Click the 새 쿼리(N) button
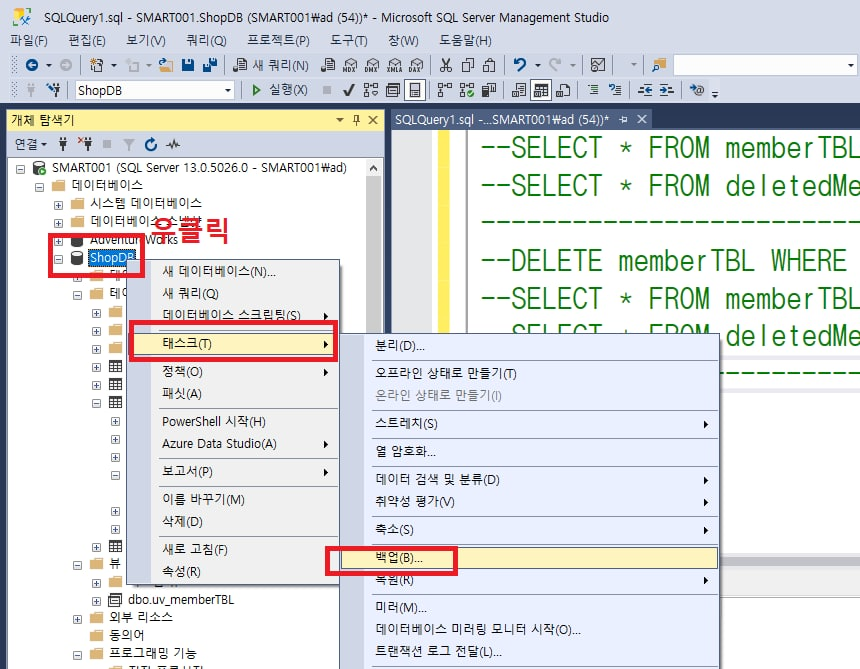The width and height of the screenshot is (860, 669). 271,65
